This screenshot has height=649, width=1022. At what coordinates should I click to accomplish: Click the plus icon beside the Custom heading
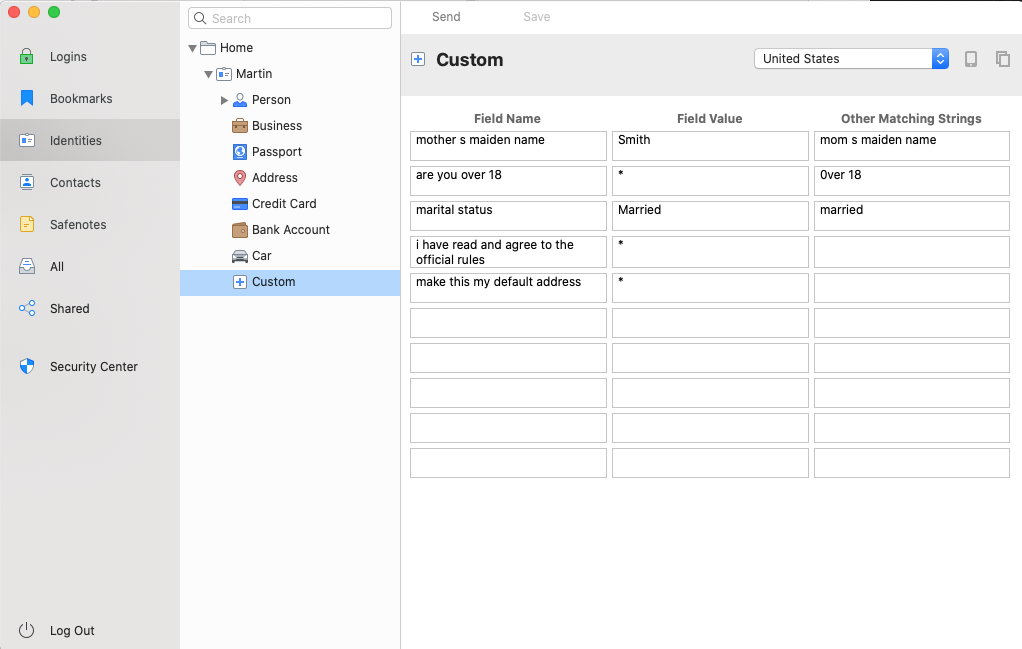tap(418, 59)
